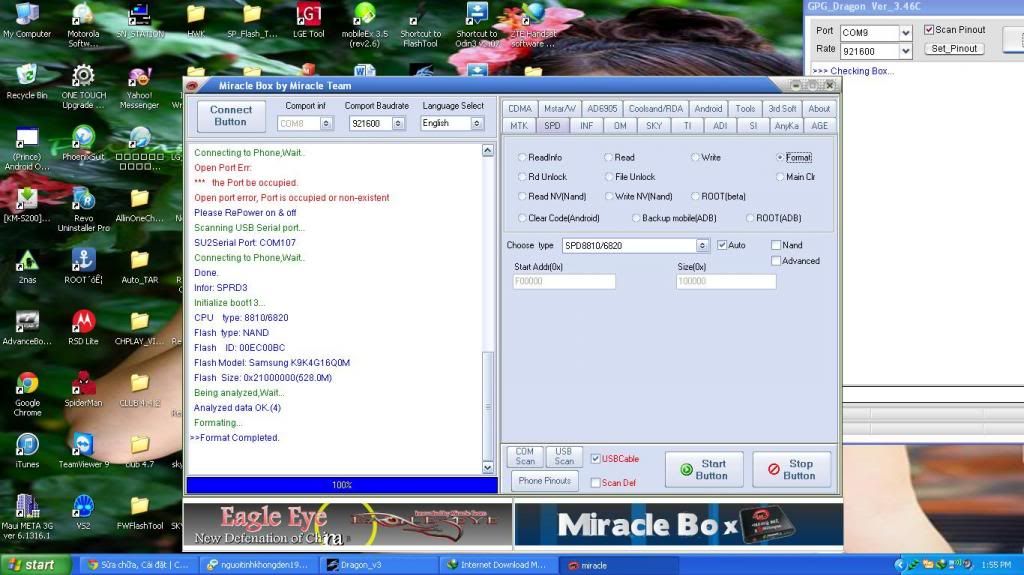Switch to the CDMA tab
Viewport: 1024px width, 575px height.
click(x=520, y=108)
